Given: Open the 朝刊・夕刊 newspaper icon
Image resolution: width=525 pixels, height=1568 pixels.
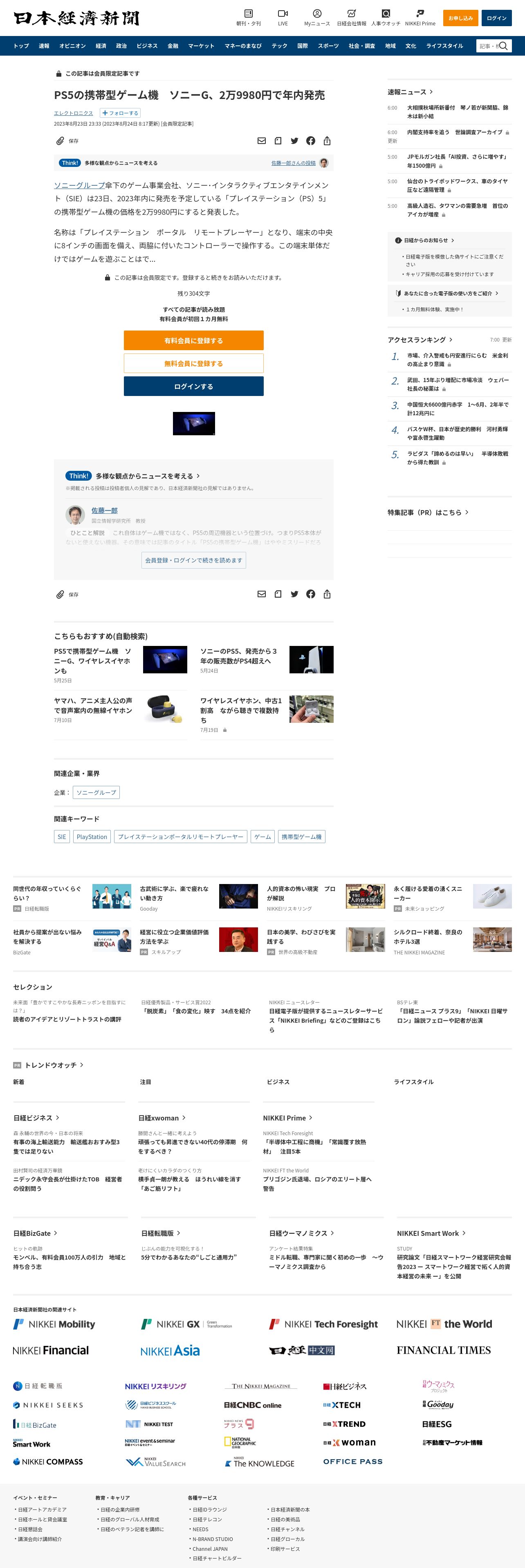Looking at the screenshot, I should [x=248, y=13].
